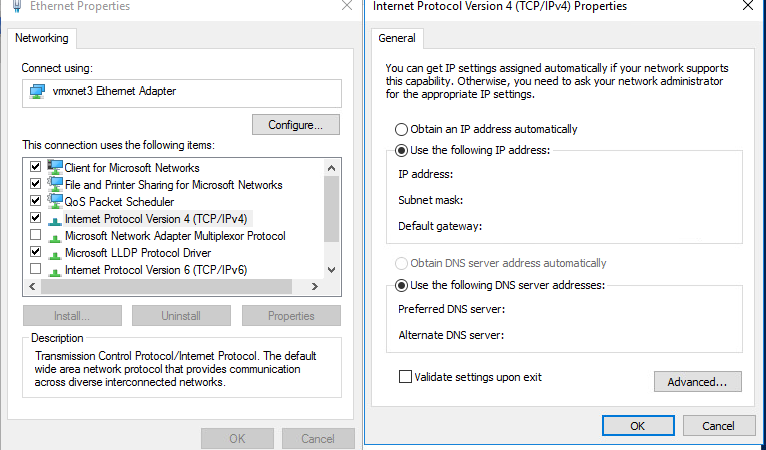The height and width of the screenshot is (450, 766).
Task: Enable the Internet Protocol Version 6 checkbox
Action: point(35,269)
